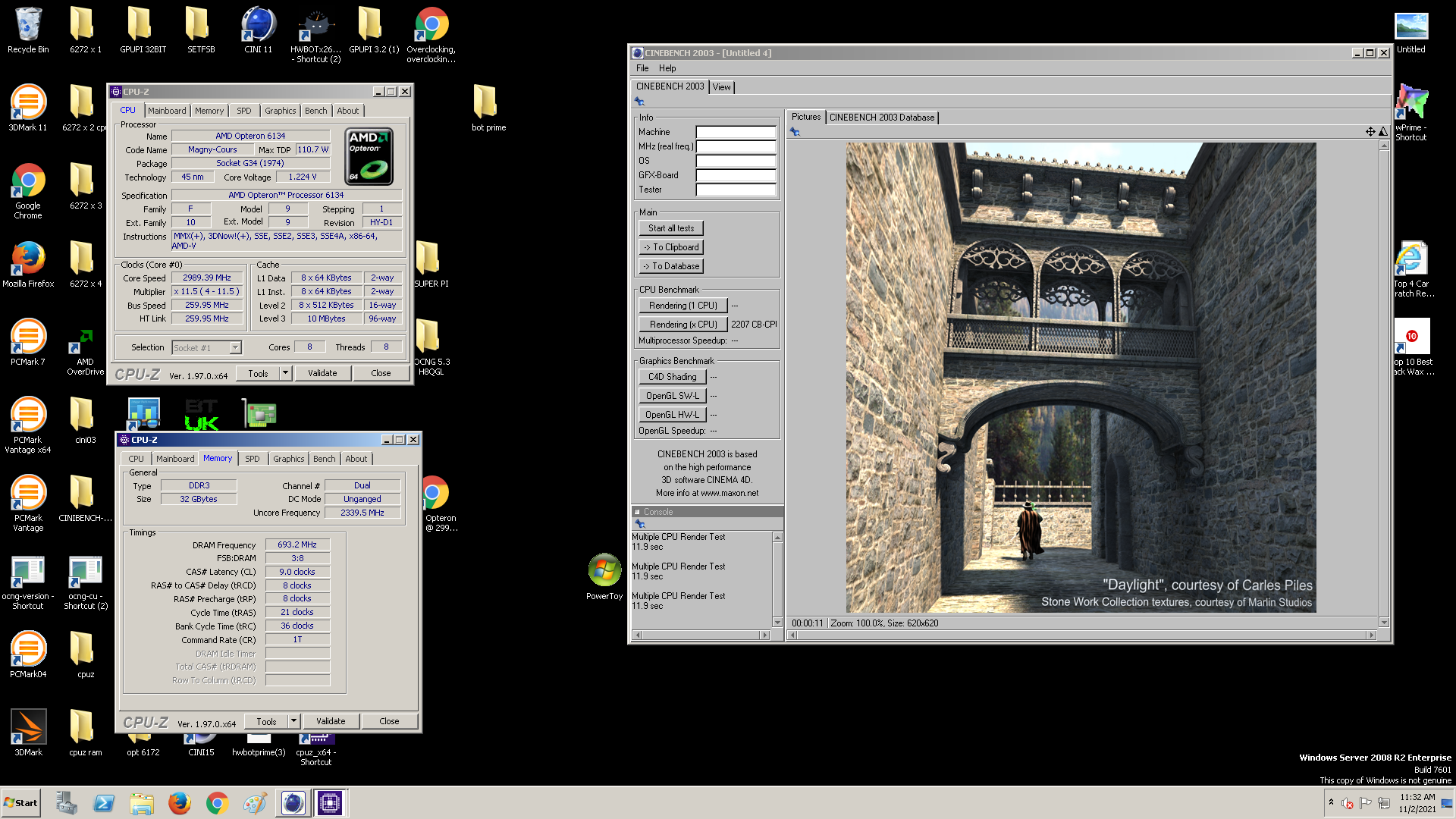Click Validate in upper CPU-Z window
This screenshot has width=1456, height=819.
pyautogui.click(x=322, y=373)
